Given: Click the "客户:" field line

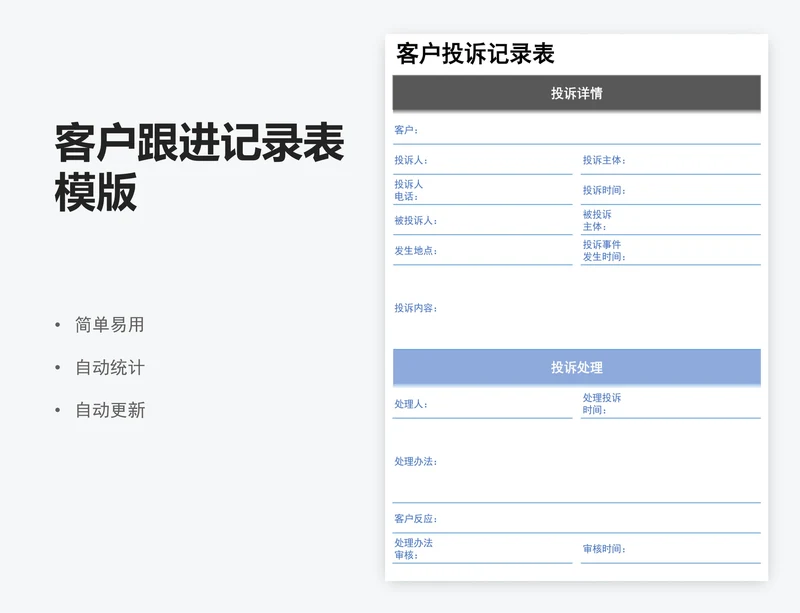Looking at the screenshot, I should (577, 130).
